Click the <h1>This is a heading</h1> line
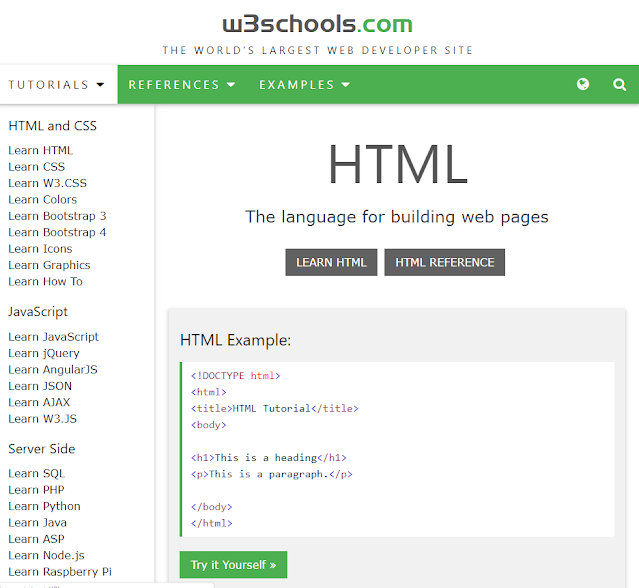This screenshot has width=639, height=588. pyautogui.click(x=269, y=458)
